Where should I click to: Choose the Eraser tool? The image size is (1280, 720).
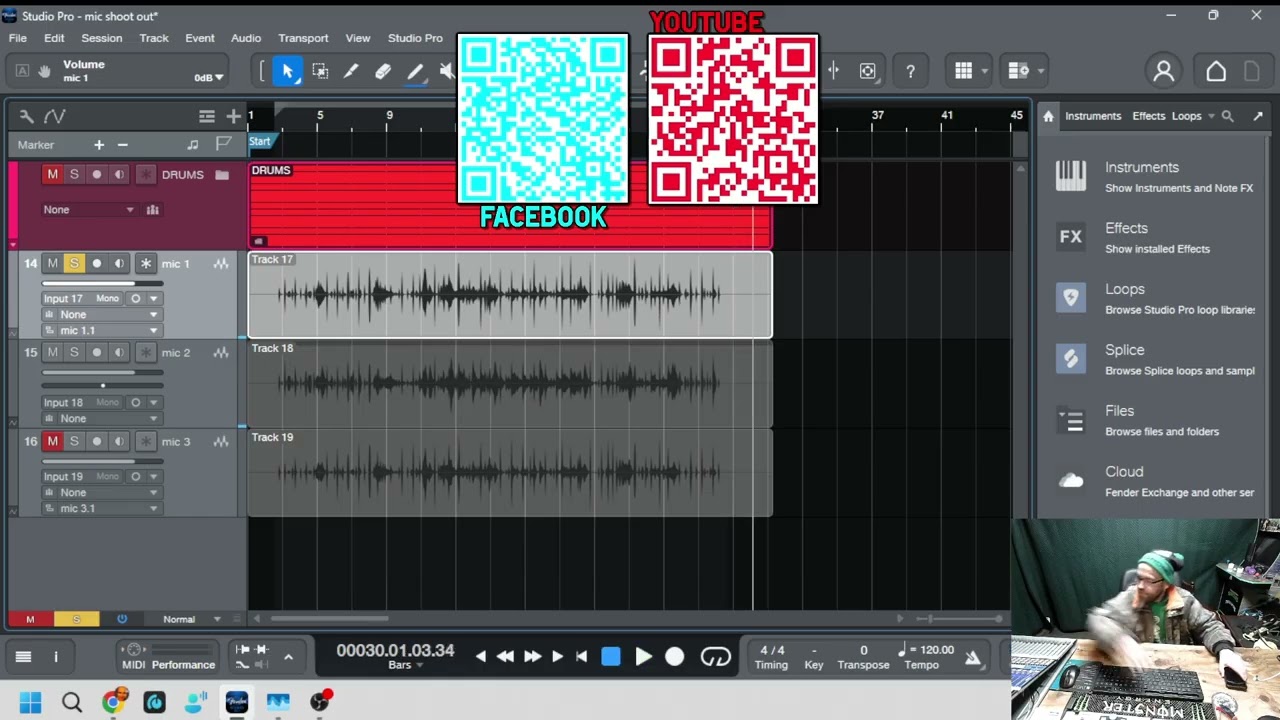click(x=383, y=71)
